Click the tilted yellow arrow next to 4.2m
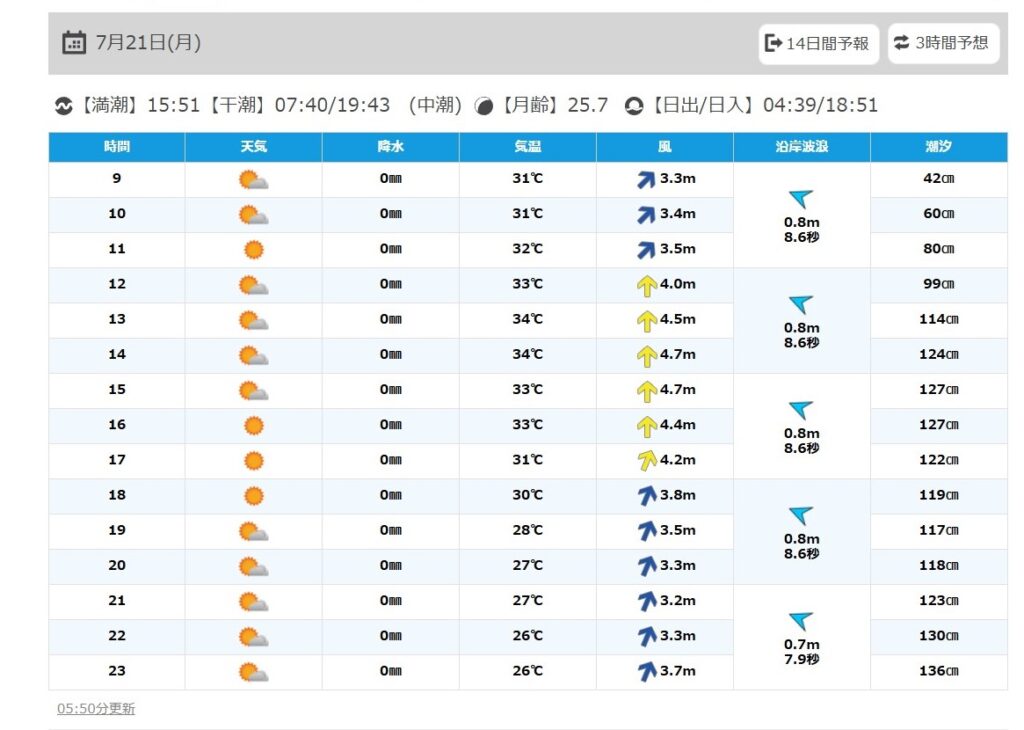Image resolution: width=1024 pixels, height=730 pixels. click(x=647, y=461)
